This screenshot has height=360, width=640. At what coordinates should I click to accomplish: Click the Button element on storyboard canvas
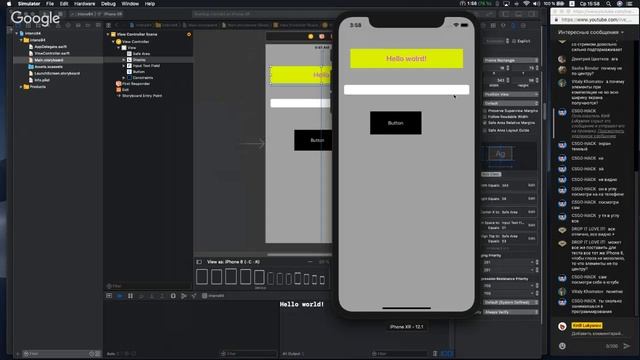coord(313,140)
